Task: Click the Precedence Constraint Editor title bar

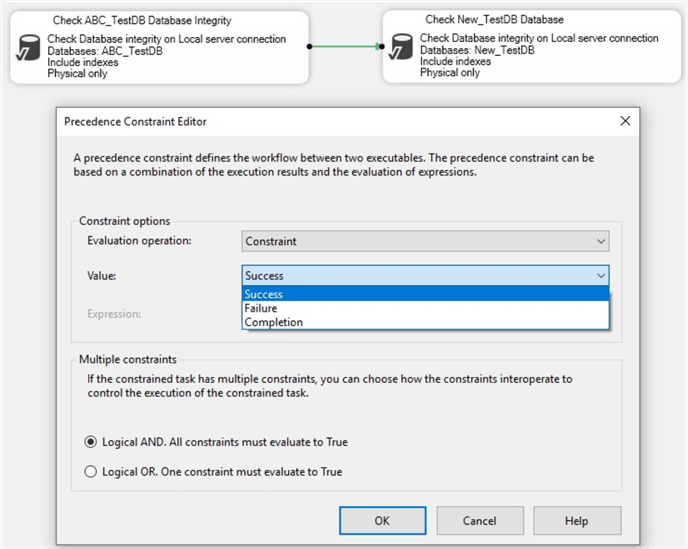Action: click(300, 121)
